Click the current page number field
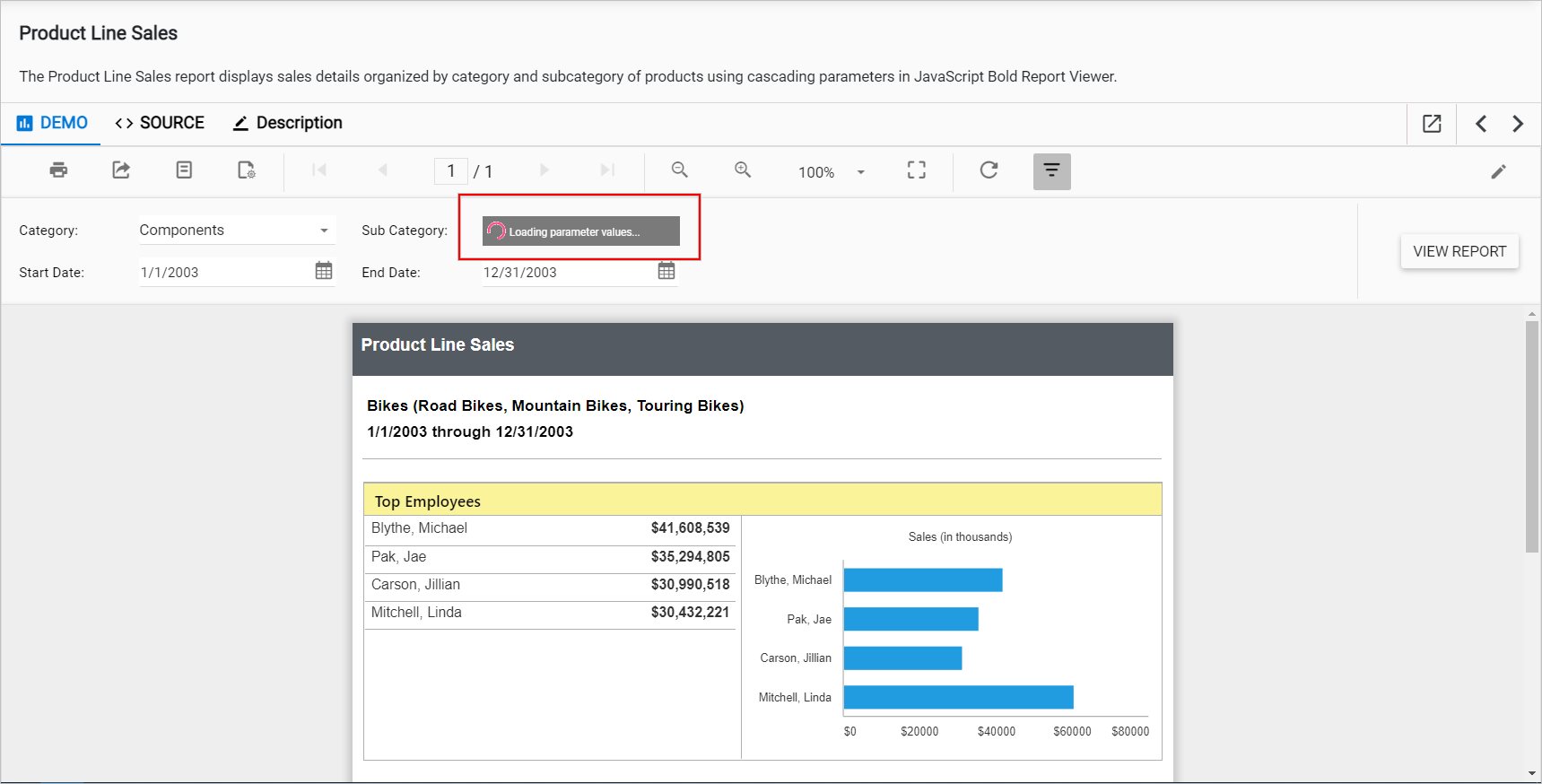 (x=451, y=170)
